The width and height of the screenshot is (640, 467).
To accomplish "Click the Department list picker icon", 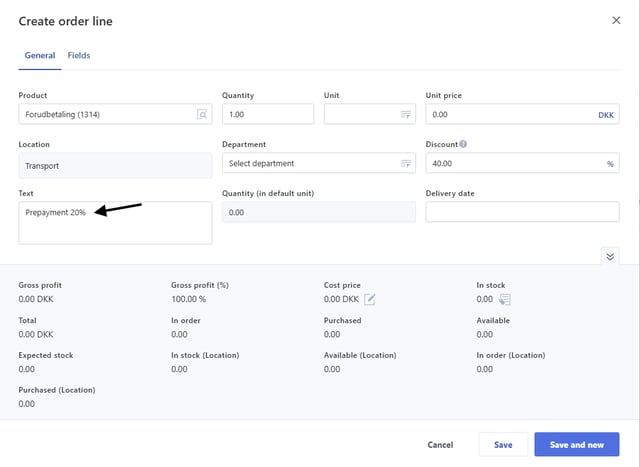I will tap(406, 164).
